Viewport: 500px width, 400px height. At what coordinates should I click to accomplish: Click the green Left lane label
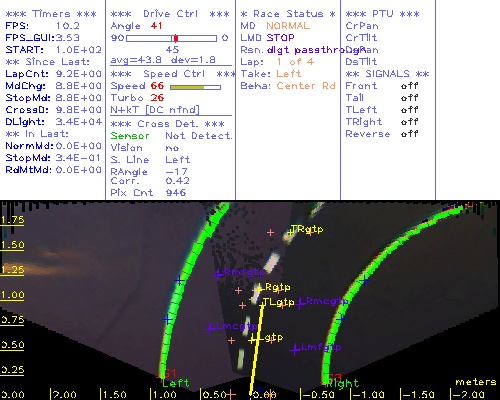pos(176,383)
